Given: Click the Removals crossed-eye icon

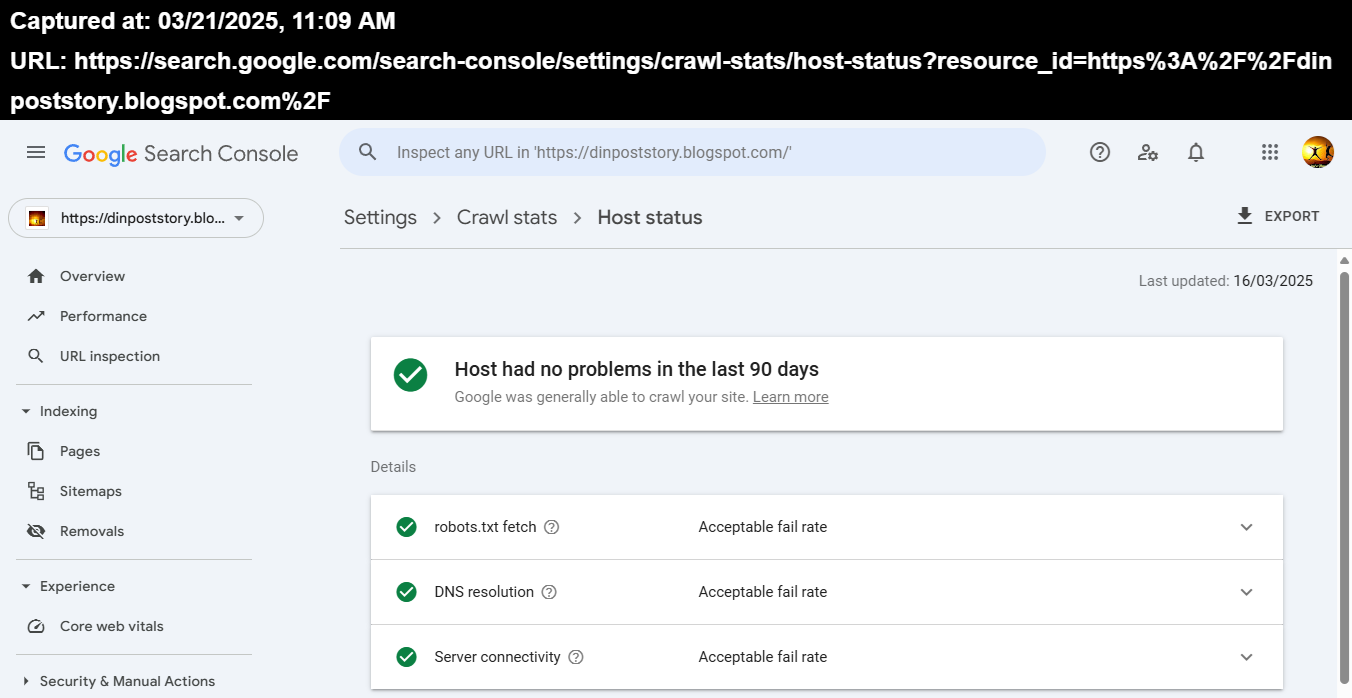Looking at the screenshot, I should click(x=36, y=531).
